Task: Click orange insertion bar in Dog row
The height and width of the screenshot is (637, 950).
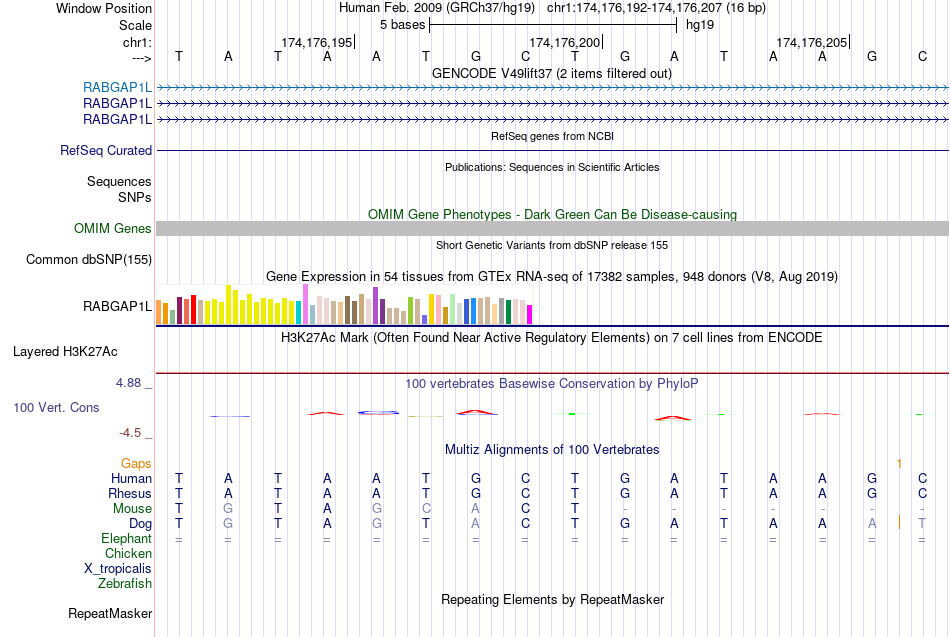Action: (899, 522)
